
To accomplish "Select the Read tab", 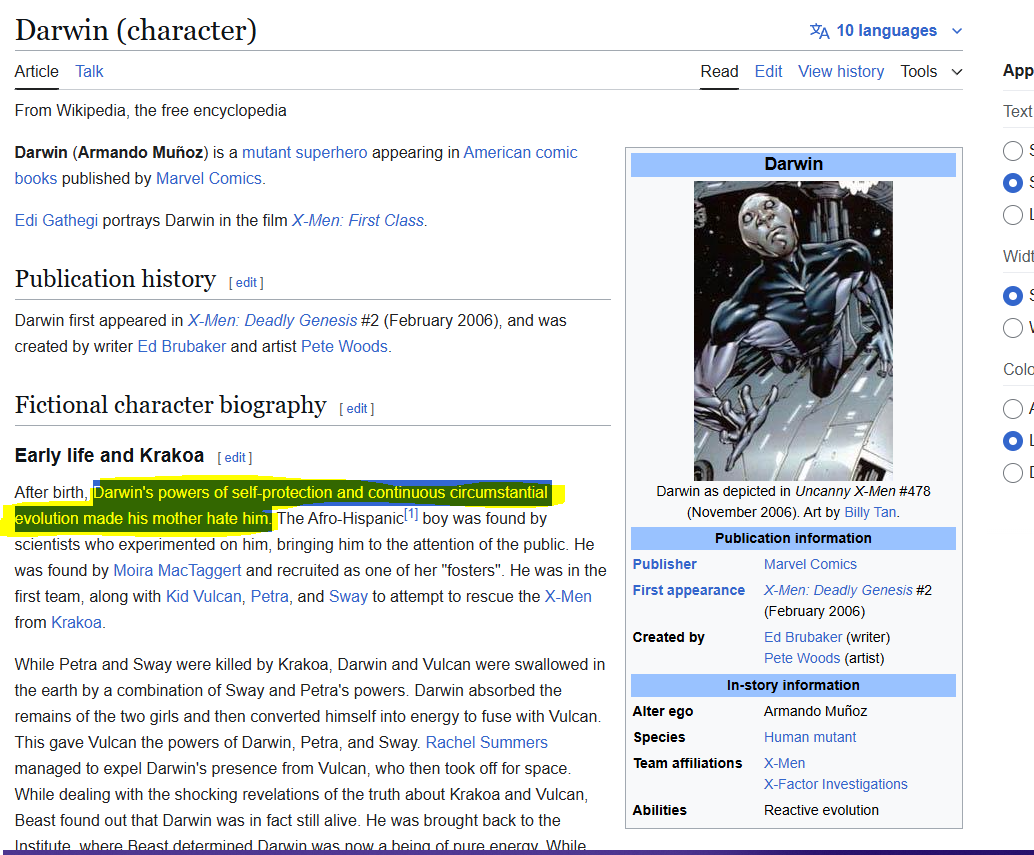I will 719,71.
